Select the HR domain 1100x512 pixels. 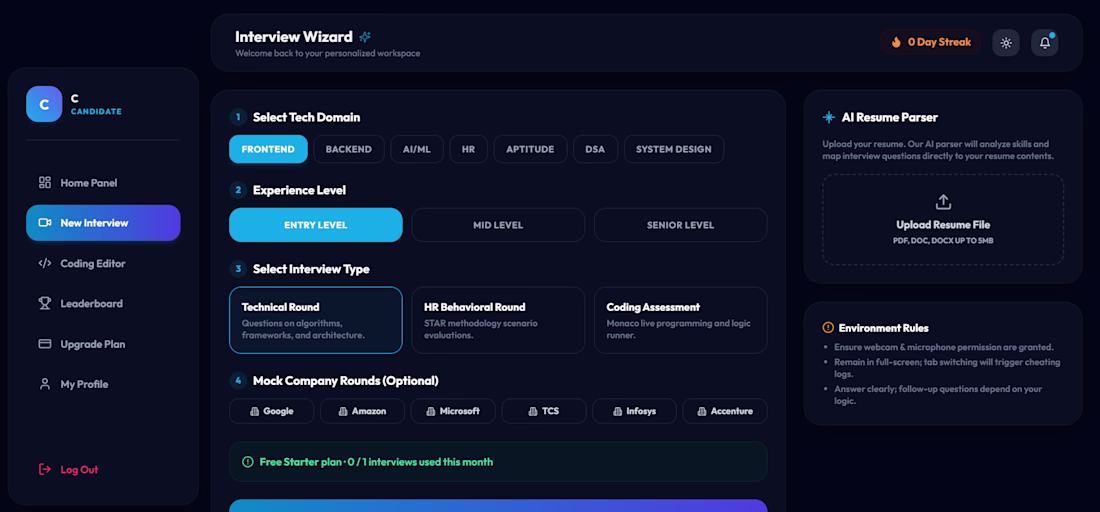tap(469, 149)
